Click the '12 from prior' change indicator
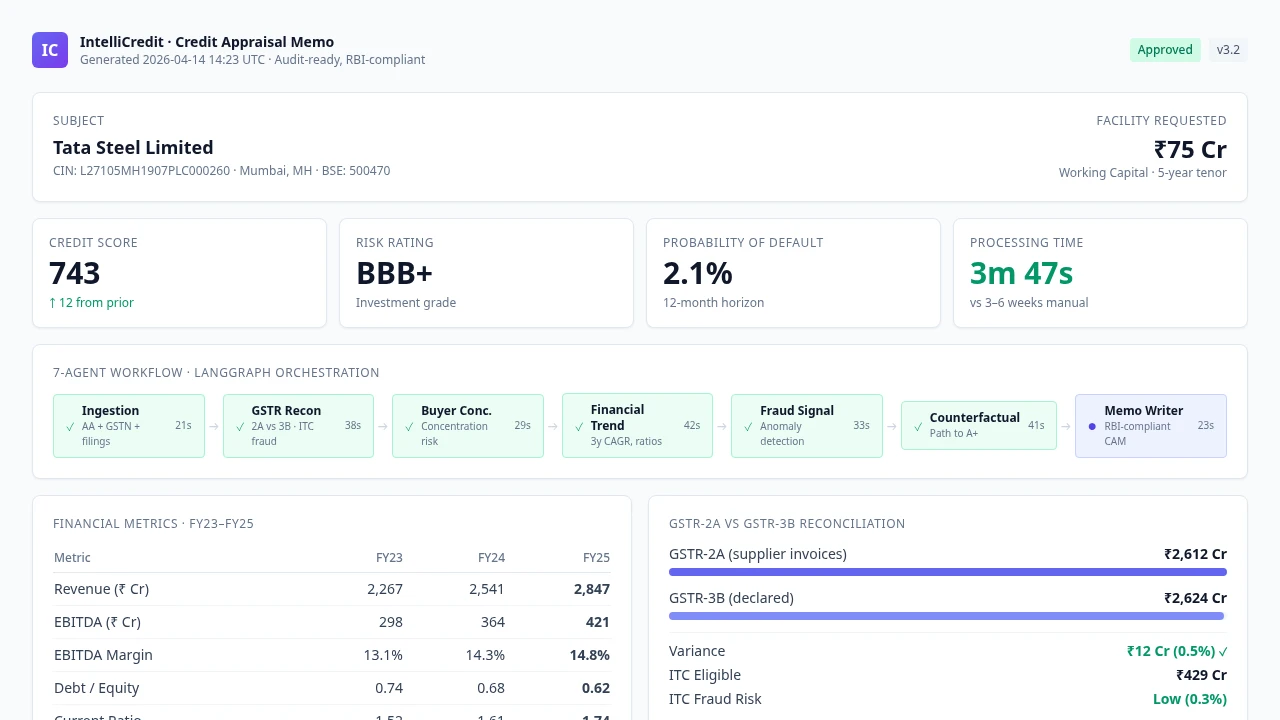Image resolution: width=1280 pixels, height=720 pixels. pos(91,303)
